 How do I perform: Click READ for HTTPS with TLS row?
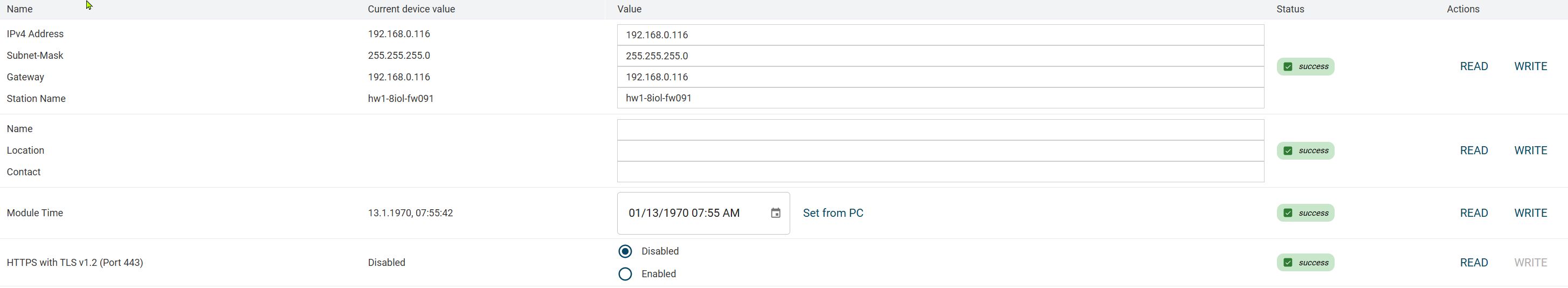[x=1474, y=263]
